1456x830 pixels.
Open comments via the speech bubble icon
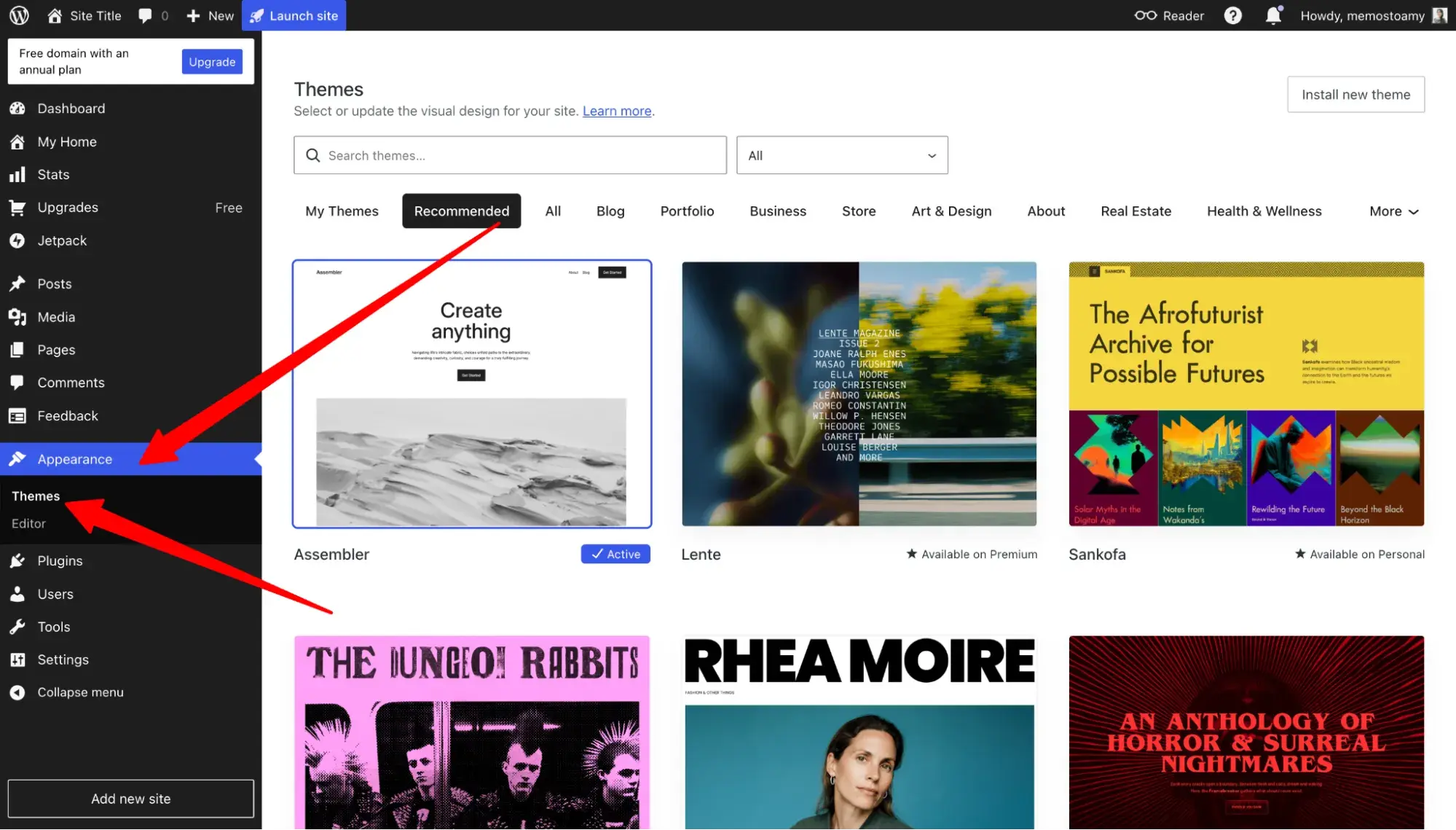146,15
